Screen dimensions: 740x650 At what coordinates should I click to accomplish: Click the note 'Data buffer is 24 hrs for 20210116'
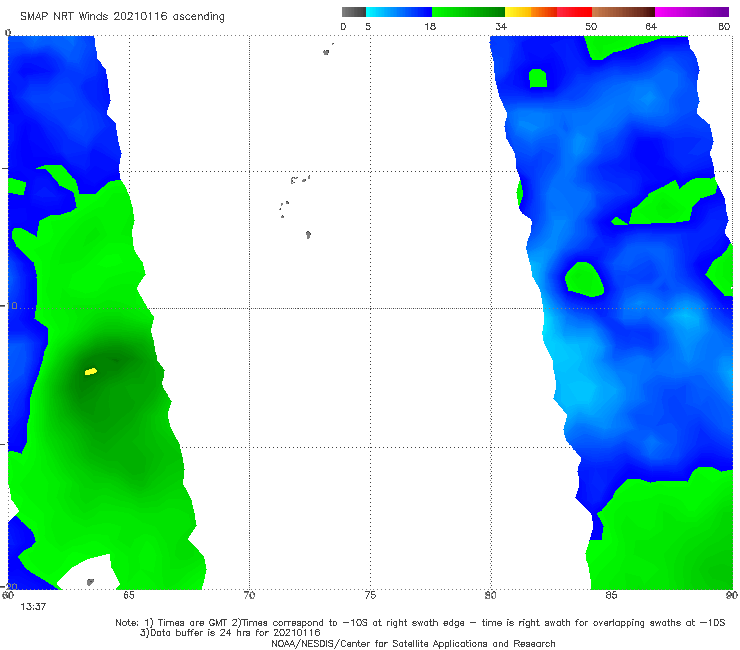230,633
